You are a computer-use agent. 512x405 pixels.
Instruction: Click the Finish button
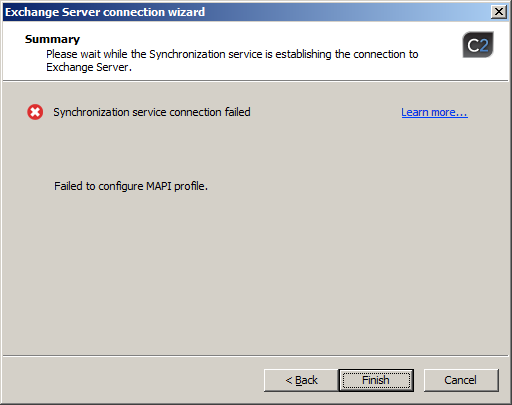coord(376,380)
